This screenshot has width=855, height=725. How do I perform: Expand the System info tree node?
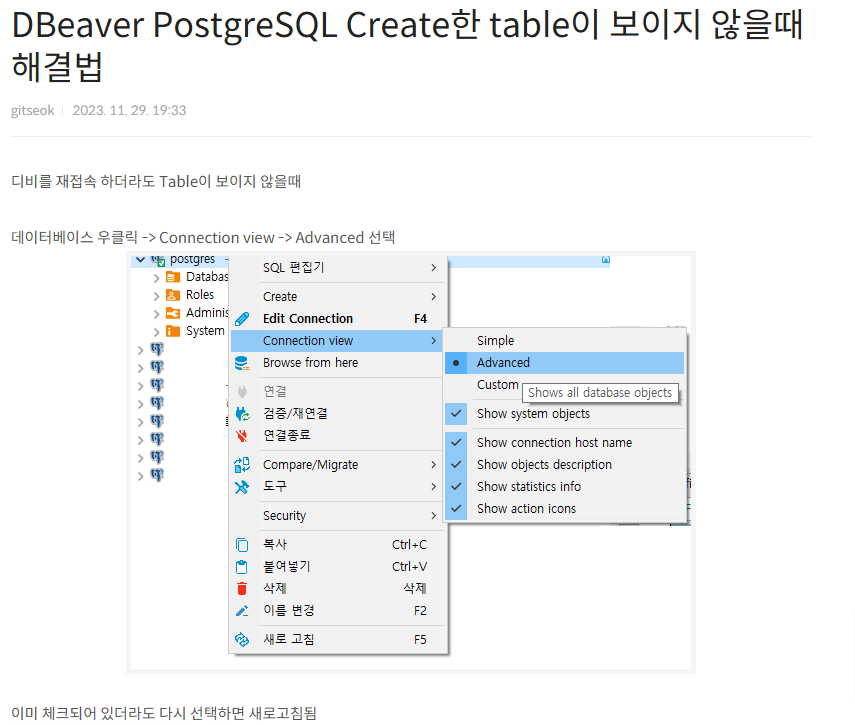click(x=156, y=332)
